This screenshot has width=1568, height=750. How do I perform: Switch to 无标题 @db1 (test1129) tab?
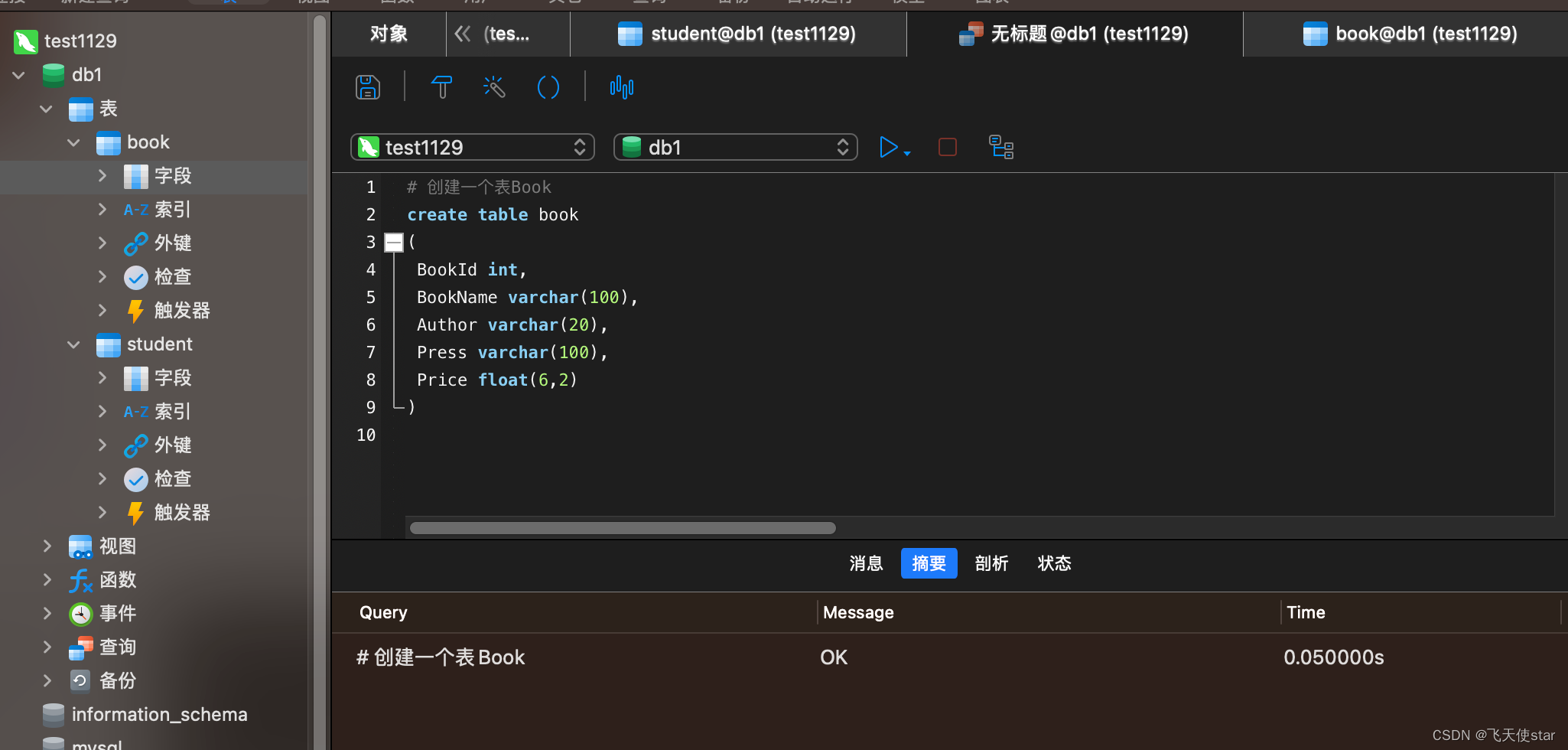click(x=1075, y=34)
